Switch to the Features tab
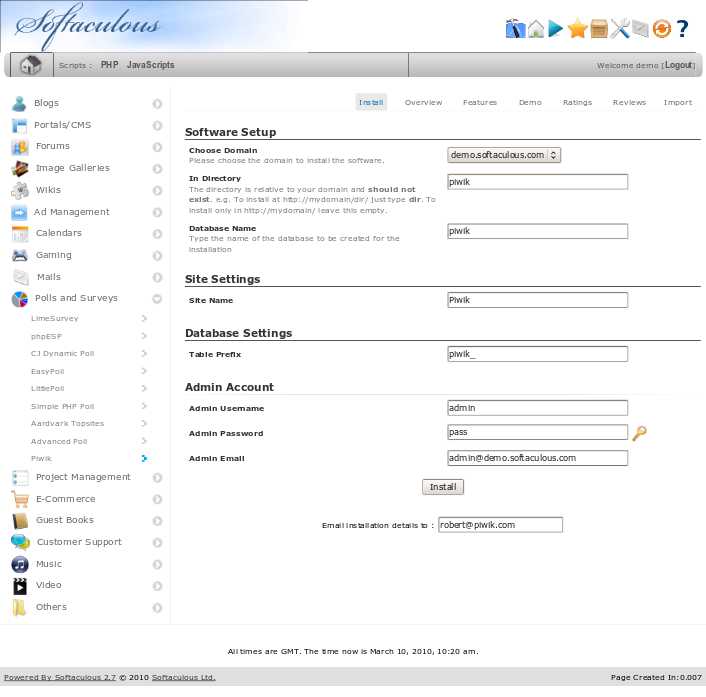This screenshot has width=706, height=697. coord(480,102)
